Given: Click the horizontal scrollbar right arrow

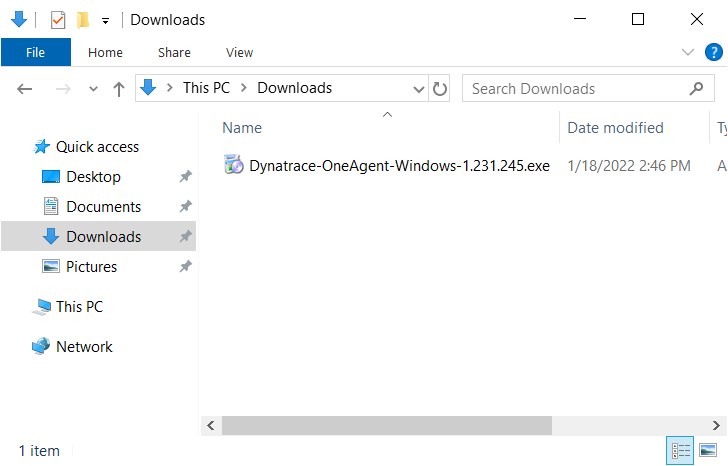Looking at the screenshot, I should pyautogui.click(x=716, y=425).
